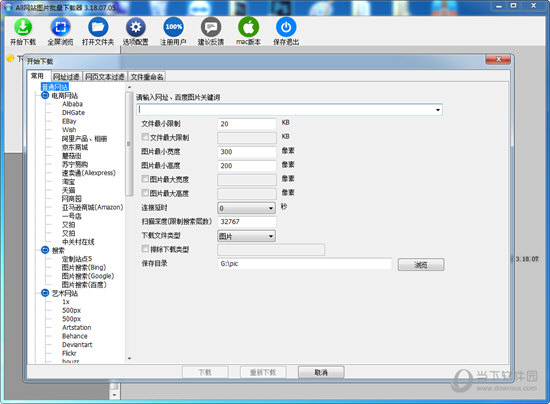The width and height of the screenshot is (550, 404).
Task: Enable 图片最大高度 checkbox
Action: [145, 193]
